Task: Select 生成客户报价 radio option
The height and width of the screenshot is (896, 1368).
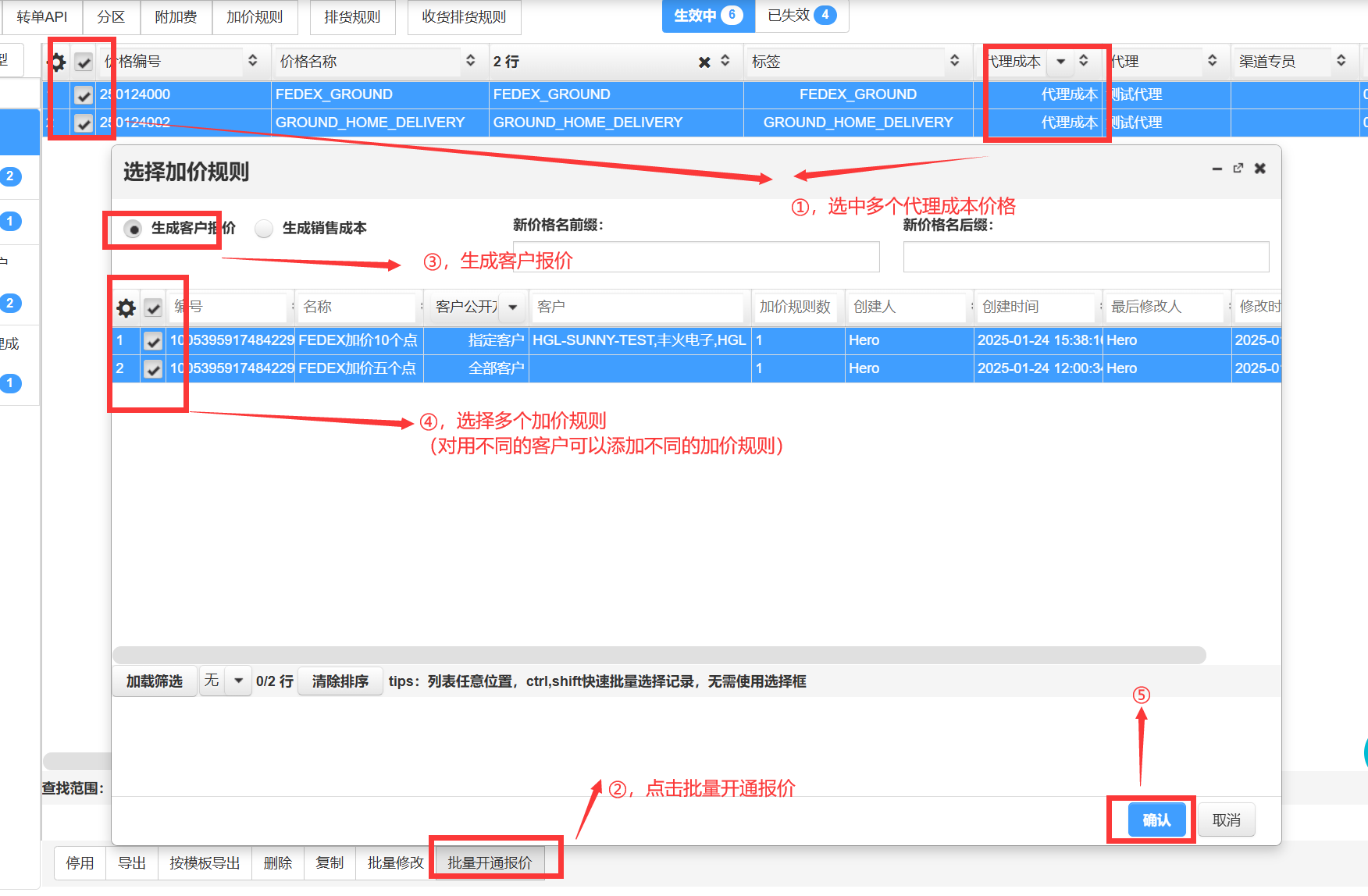Action: tap(134, 229)
